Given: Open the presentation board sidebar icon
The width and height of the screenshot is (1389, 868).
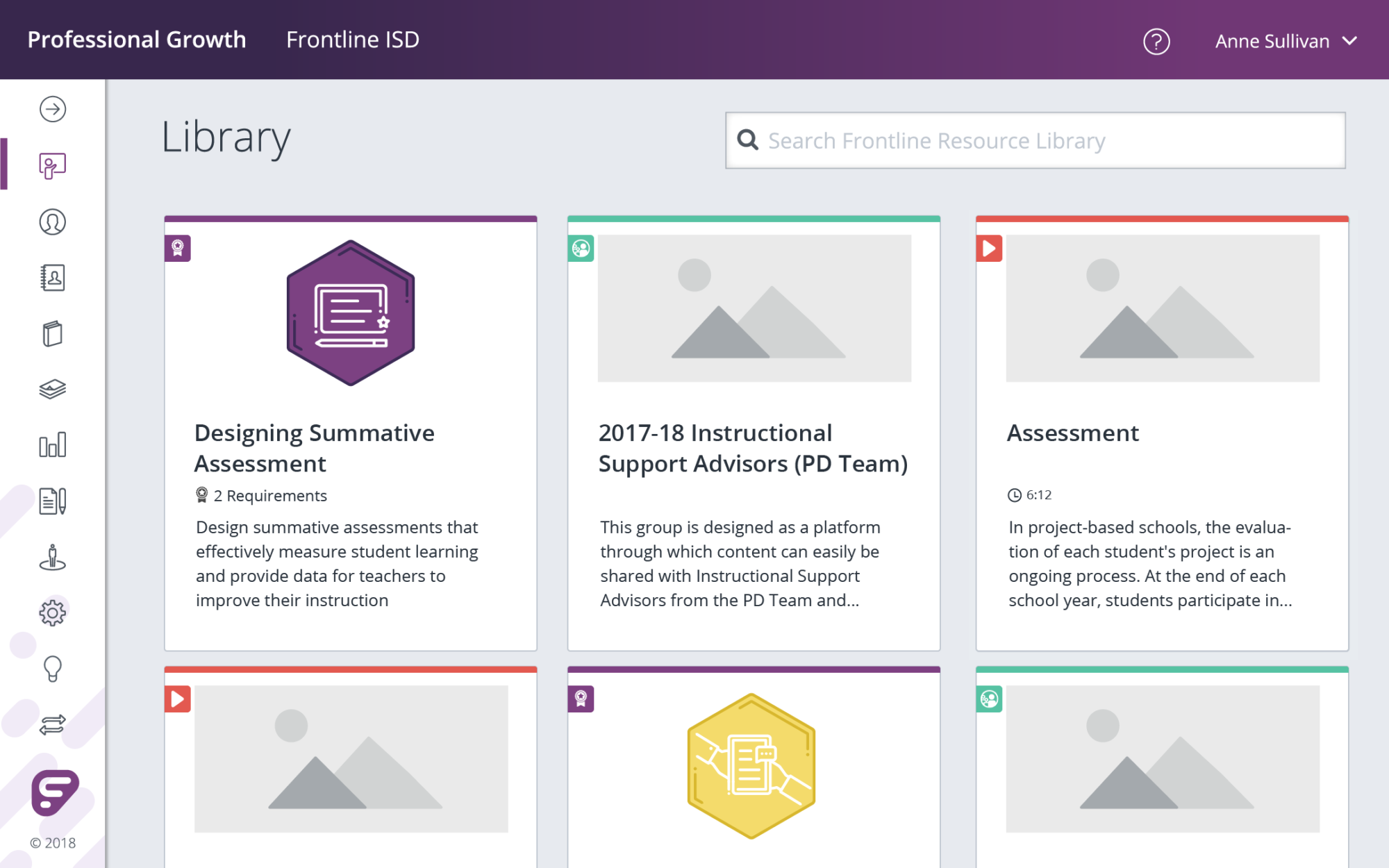Looking at the screenshot, I should point(53,166).
